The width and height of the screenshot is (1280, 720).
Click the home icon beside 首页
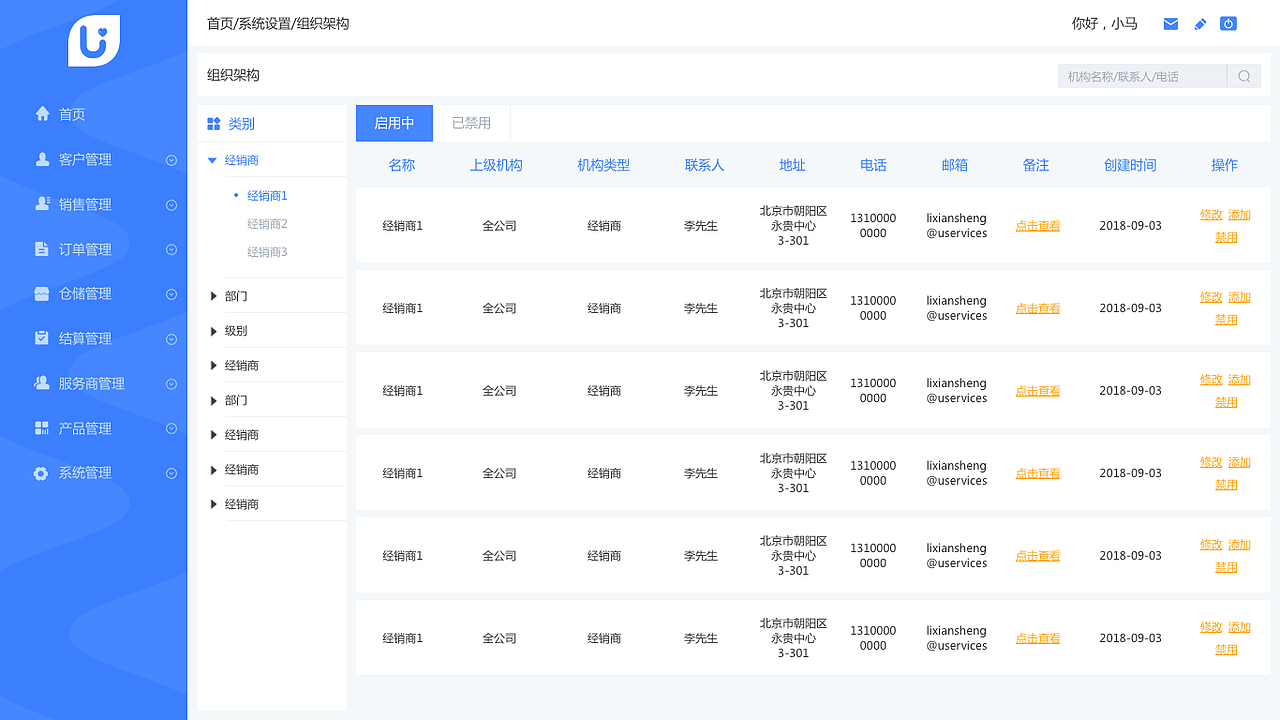[42, 114]
